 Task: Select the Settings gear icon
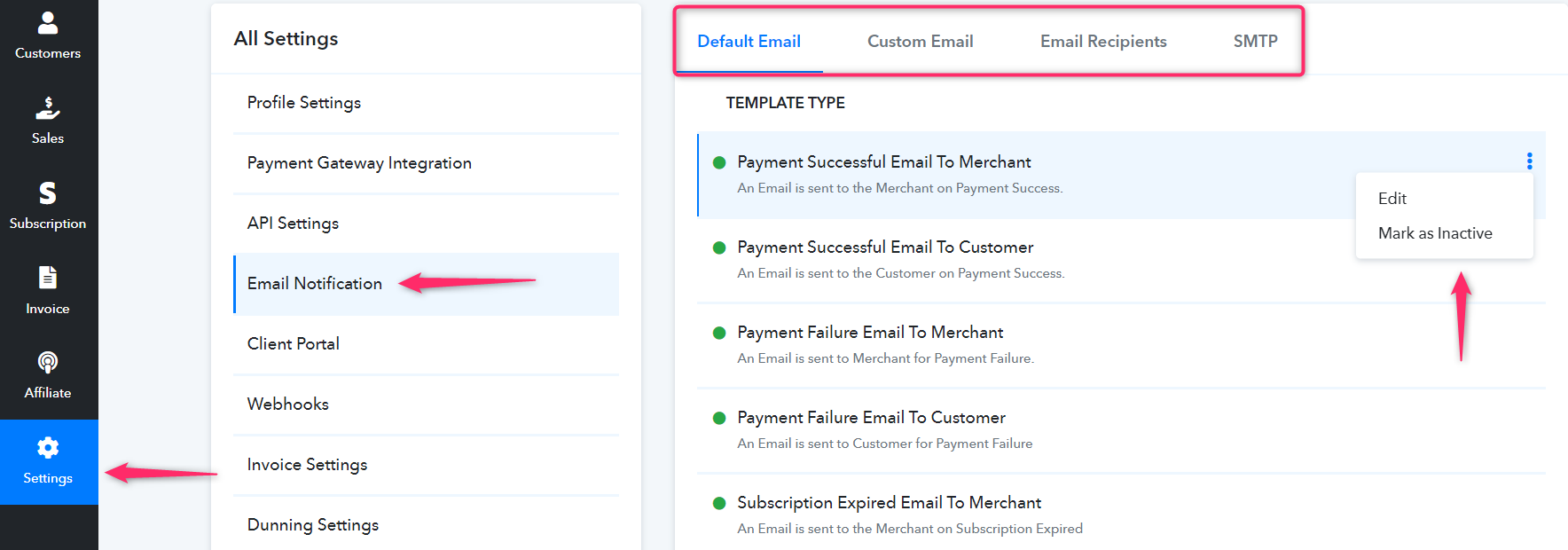click(x=48, y=448)
